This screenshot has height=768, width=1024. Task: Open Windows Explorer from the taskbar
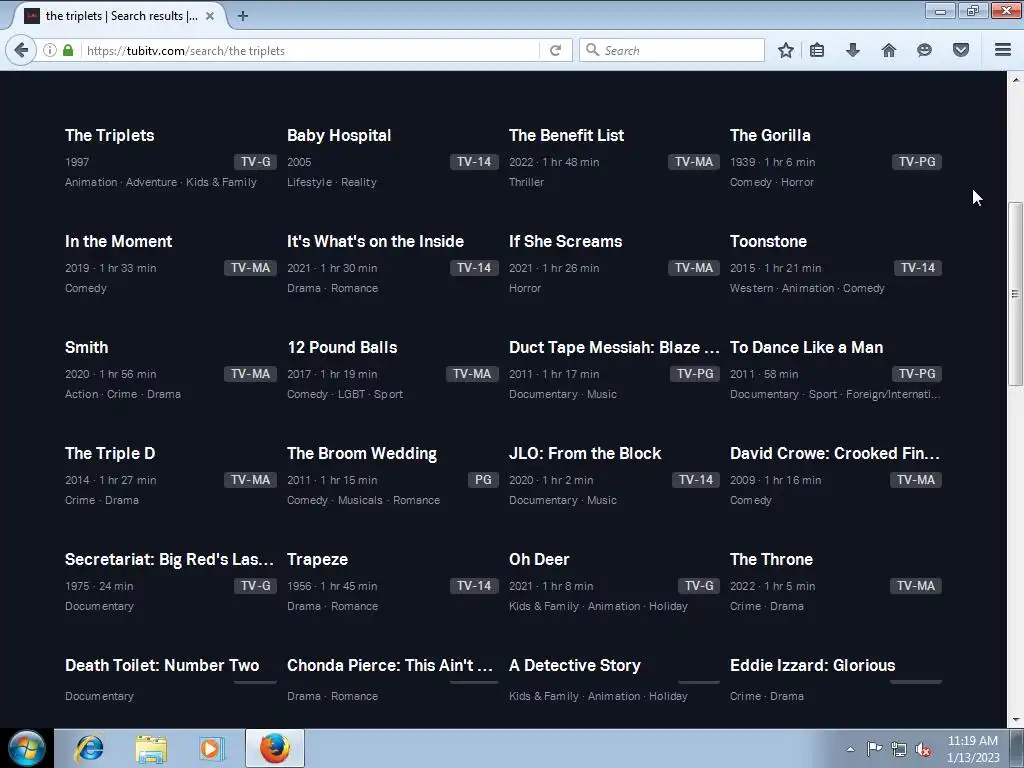151,748
